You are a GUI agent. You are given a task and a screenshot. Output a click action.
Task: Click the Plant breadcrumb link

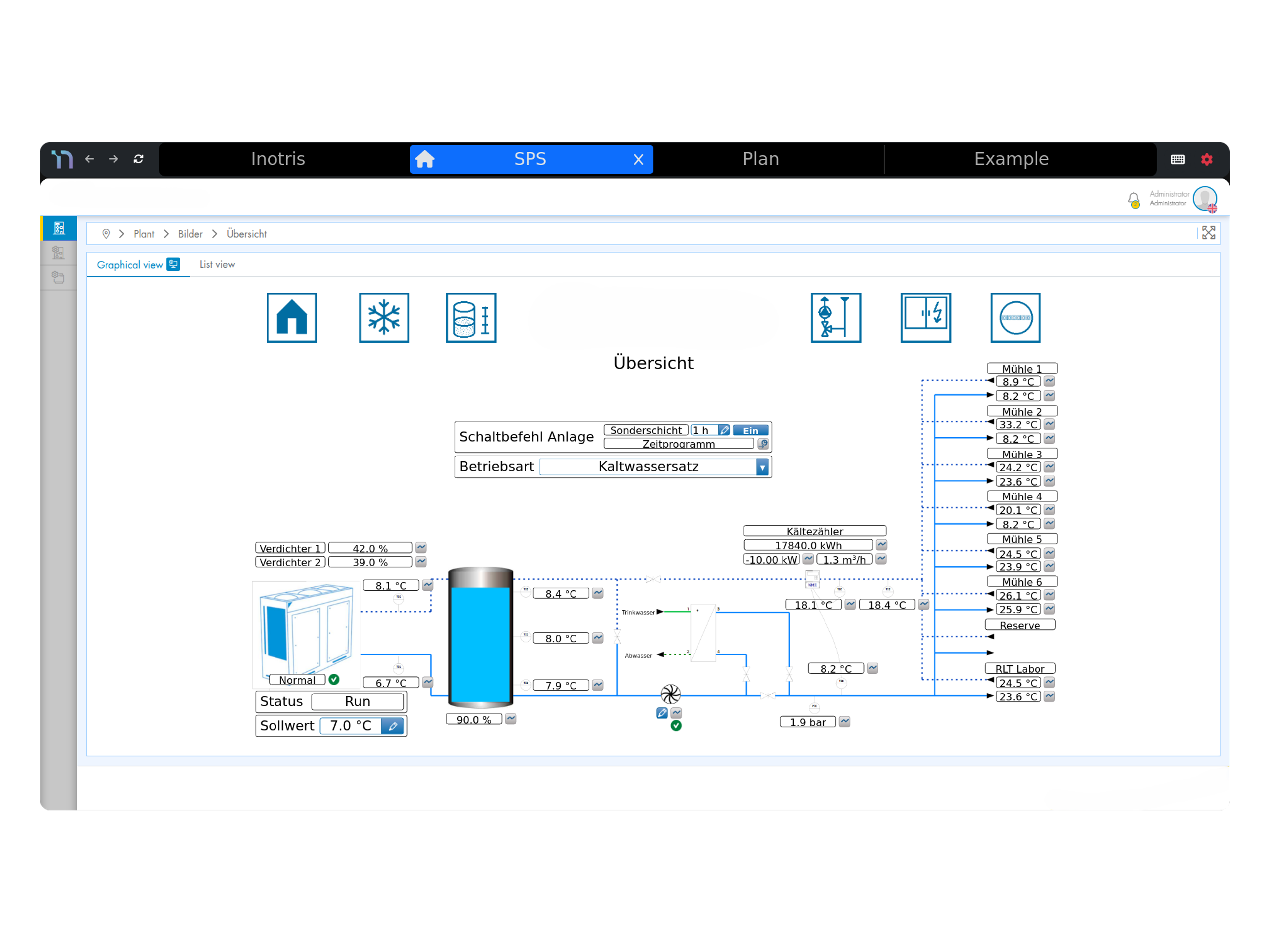tap(144, 234)
